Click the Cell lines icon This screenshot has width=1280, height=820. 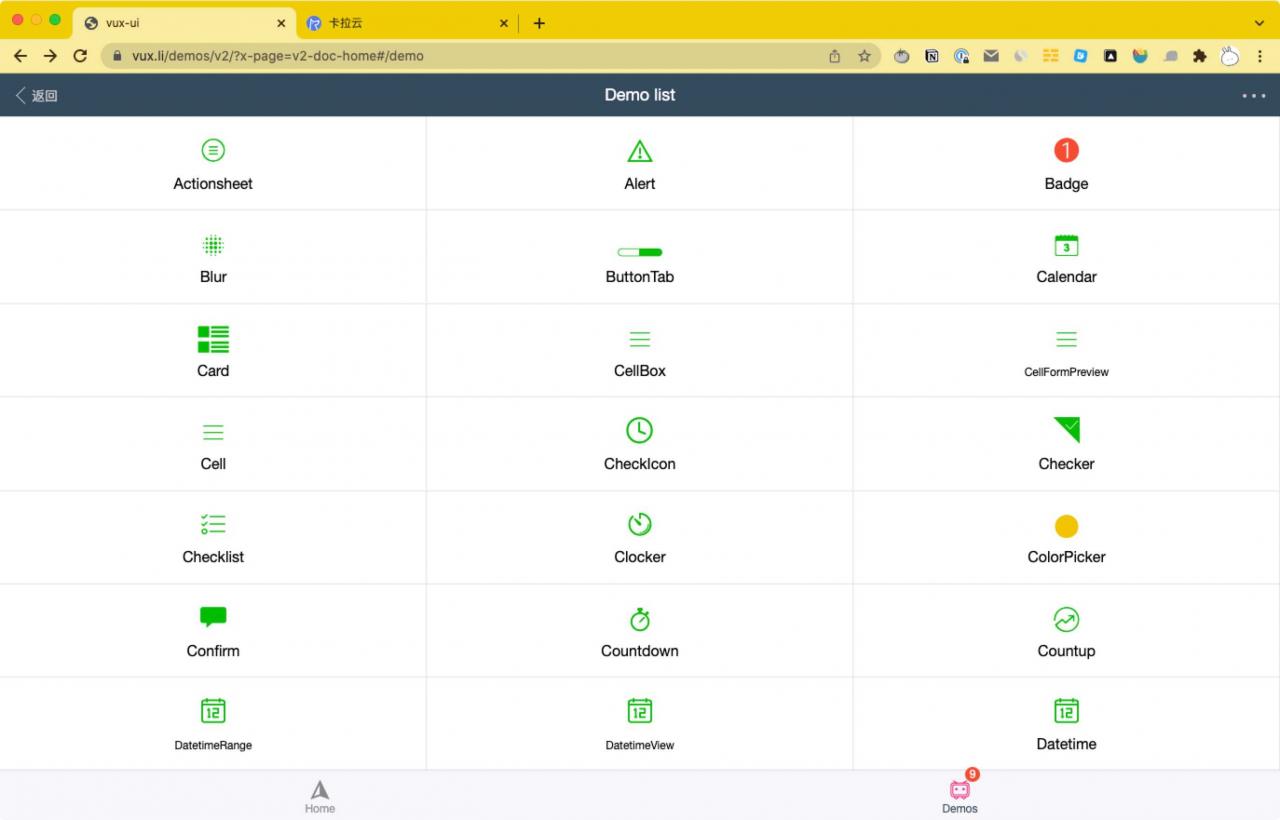click(x=213, y=432)
